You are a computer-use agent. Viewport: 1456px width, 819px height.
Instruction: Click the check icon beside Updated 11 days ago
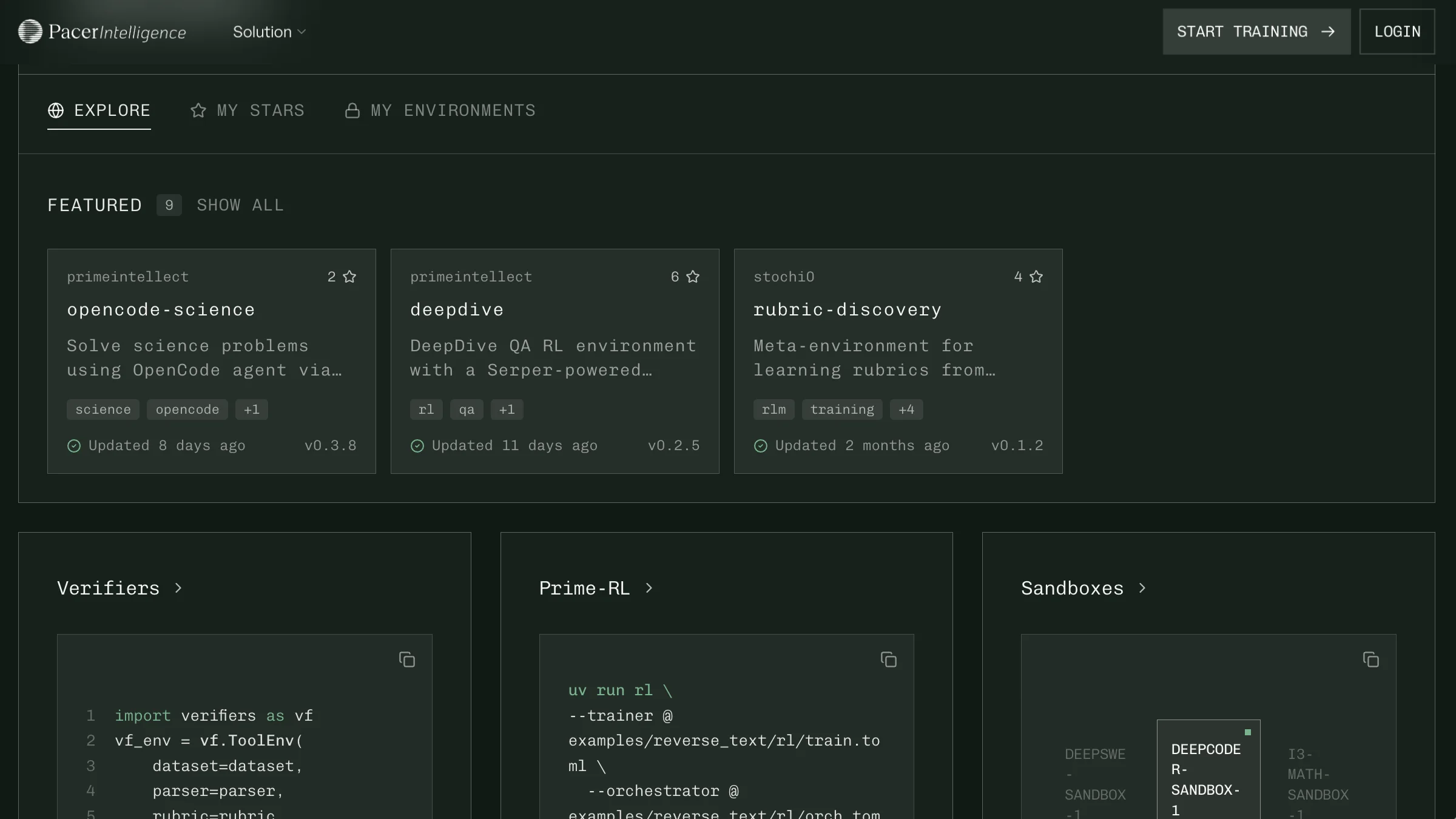(x=417, y=446)
